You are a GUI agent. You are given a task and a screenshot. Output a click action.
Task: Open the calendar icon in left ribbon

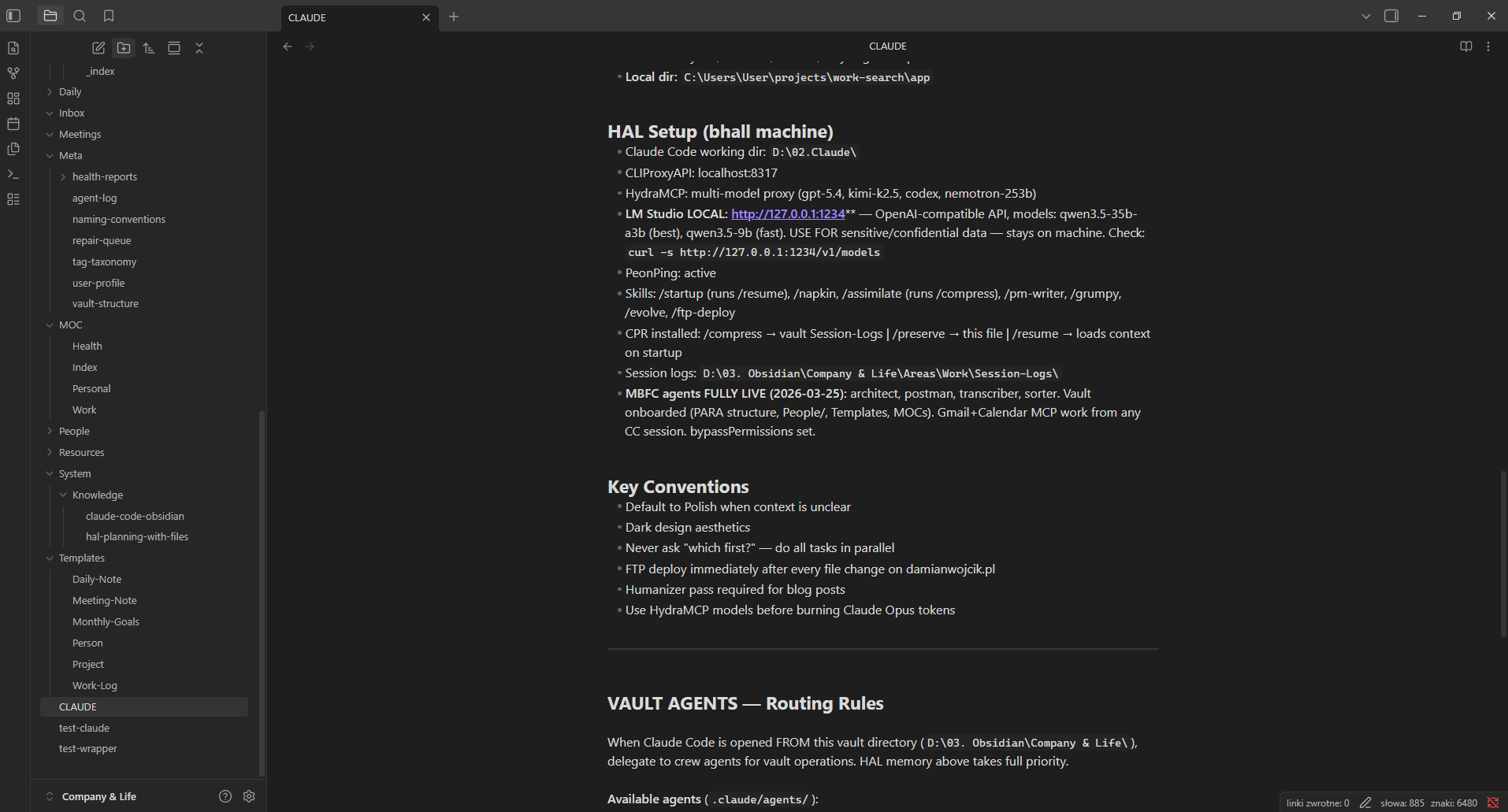tap(13, 124)
